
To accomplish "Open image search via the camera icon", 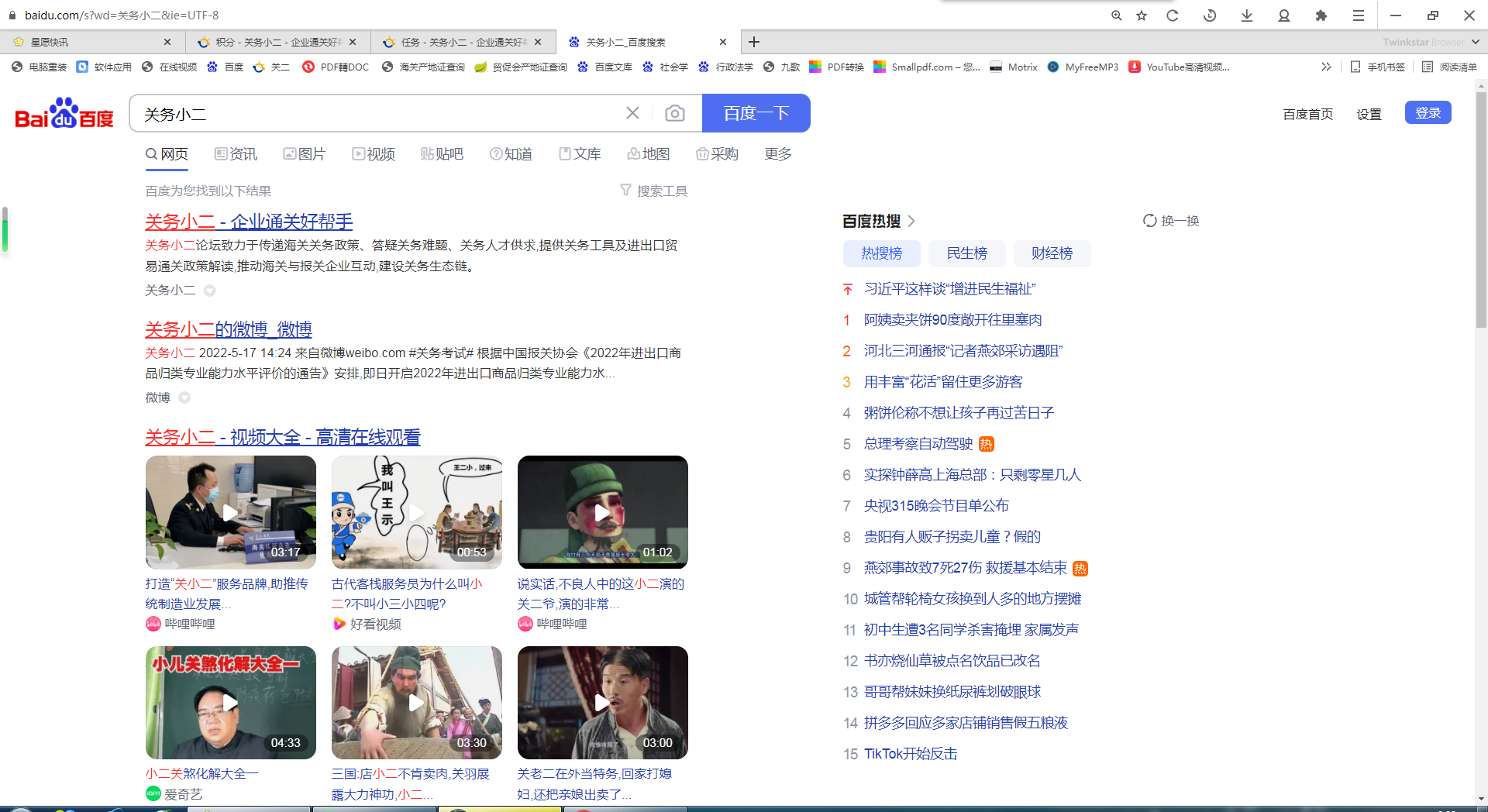I will point(675,113).
